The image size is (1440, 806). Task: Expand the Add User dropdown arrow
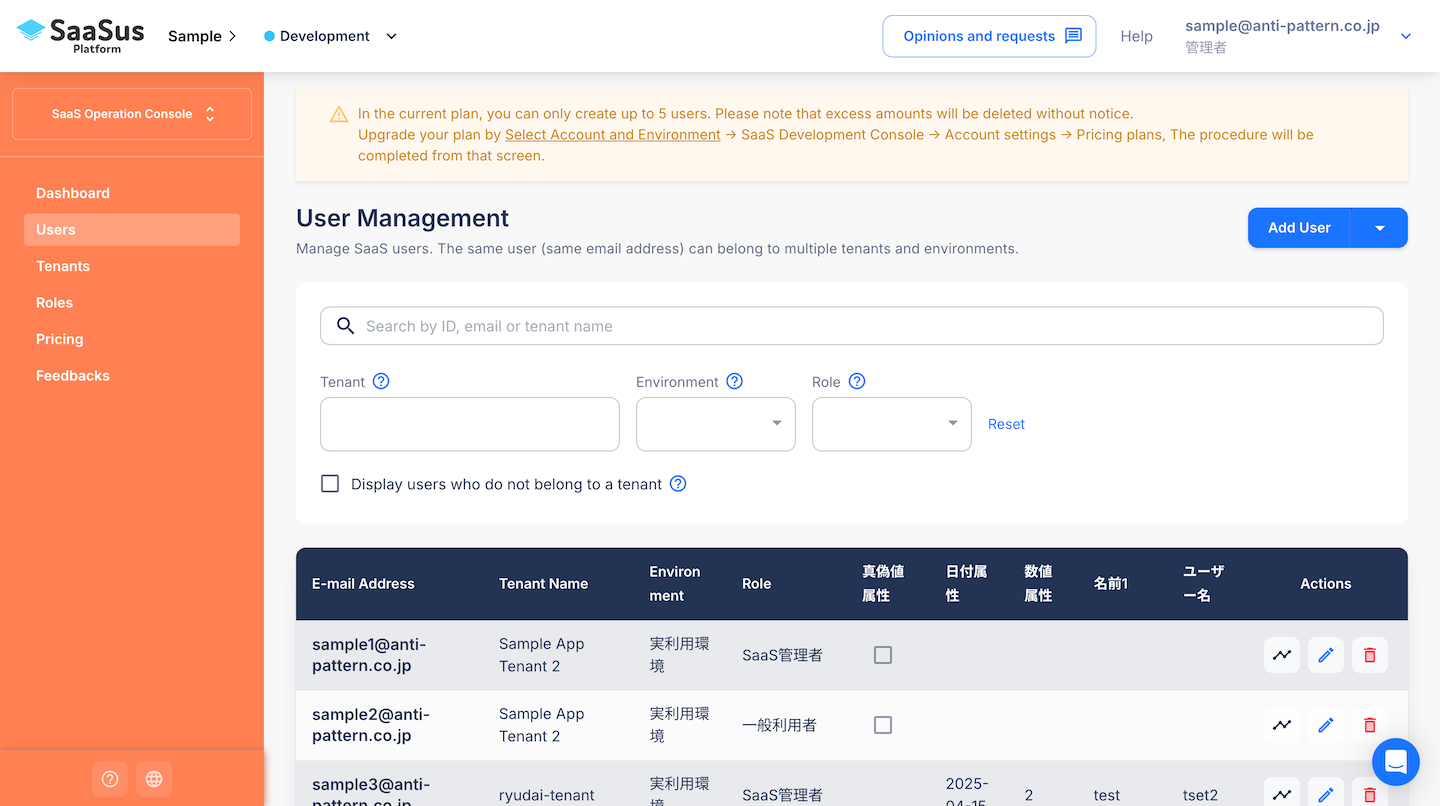(1380, 228)
